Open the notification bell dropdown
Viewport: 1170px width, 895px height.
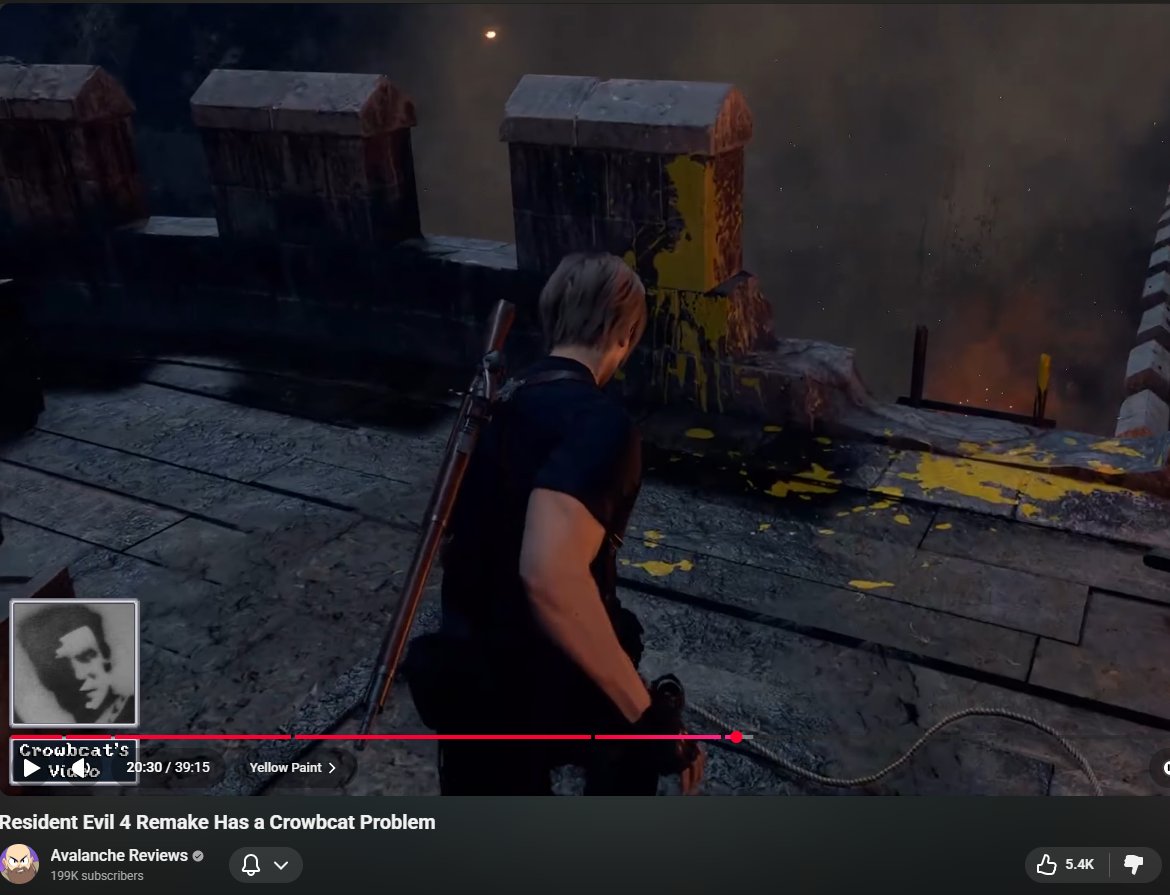(266, 865)
